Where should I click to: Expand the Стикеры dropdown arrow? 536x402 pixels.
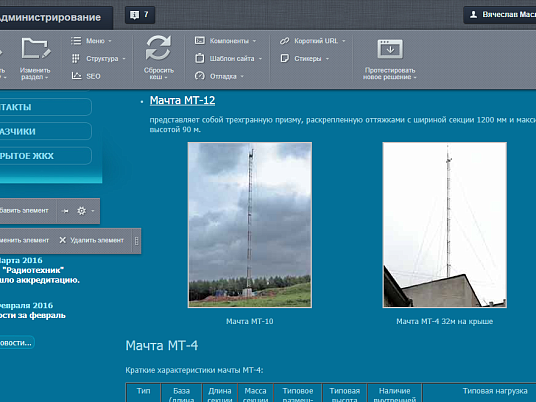click(327, 59)
